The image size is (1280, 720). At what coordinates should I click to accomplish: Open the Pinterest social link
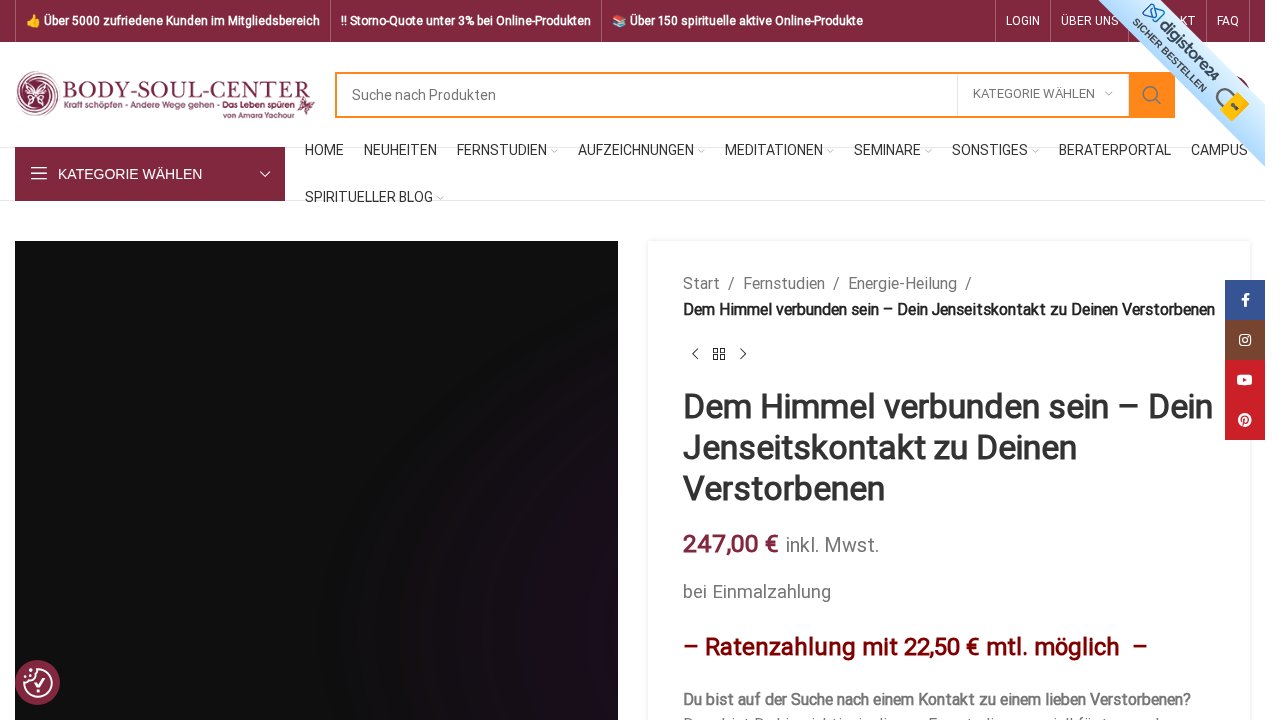click(1245, 420)
